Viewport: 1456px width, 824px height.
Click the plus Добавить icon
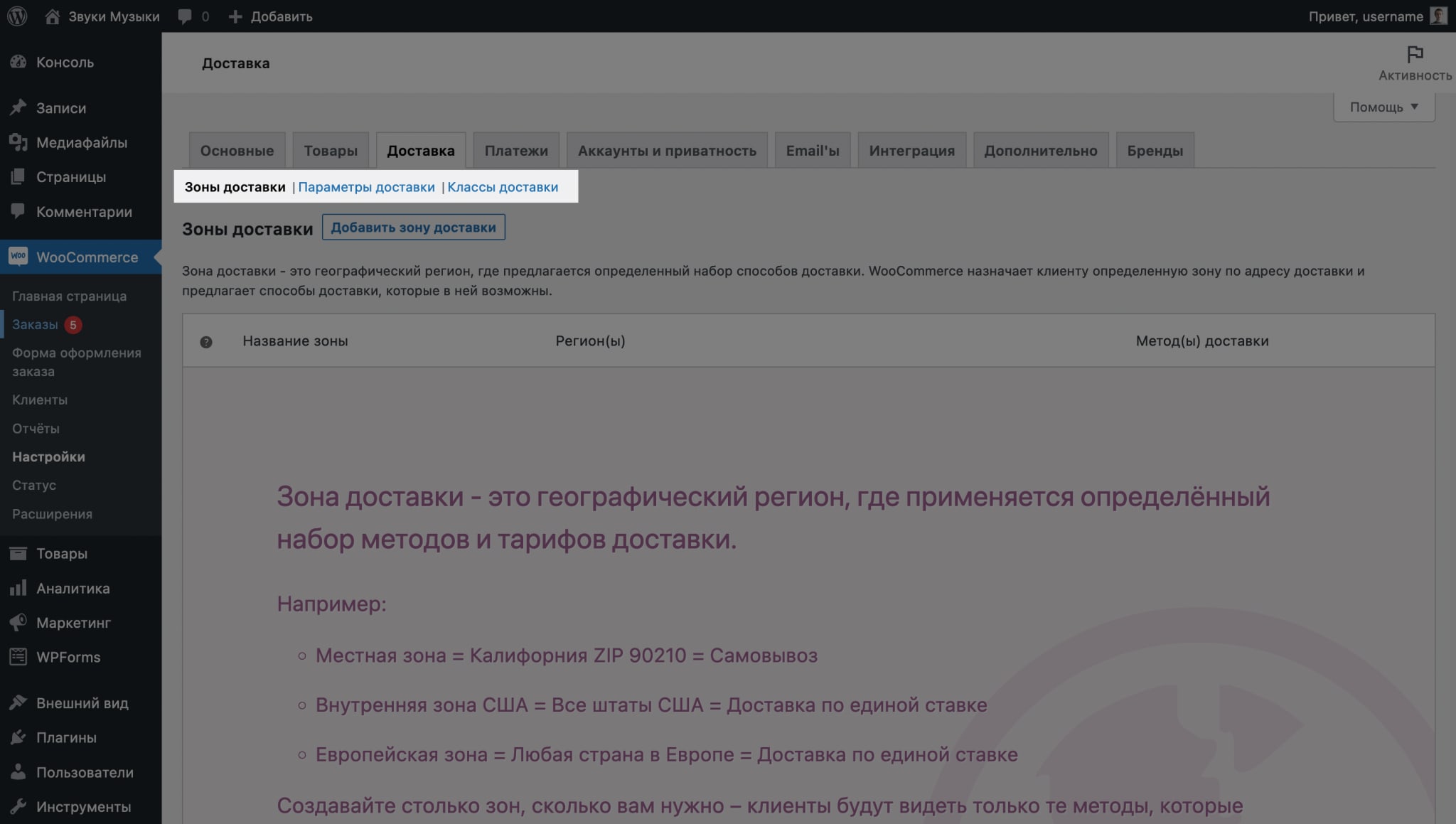235,16
